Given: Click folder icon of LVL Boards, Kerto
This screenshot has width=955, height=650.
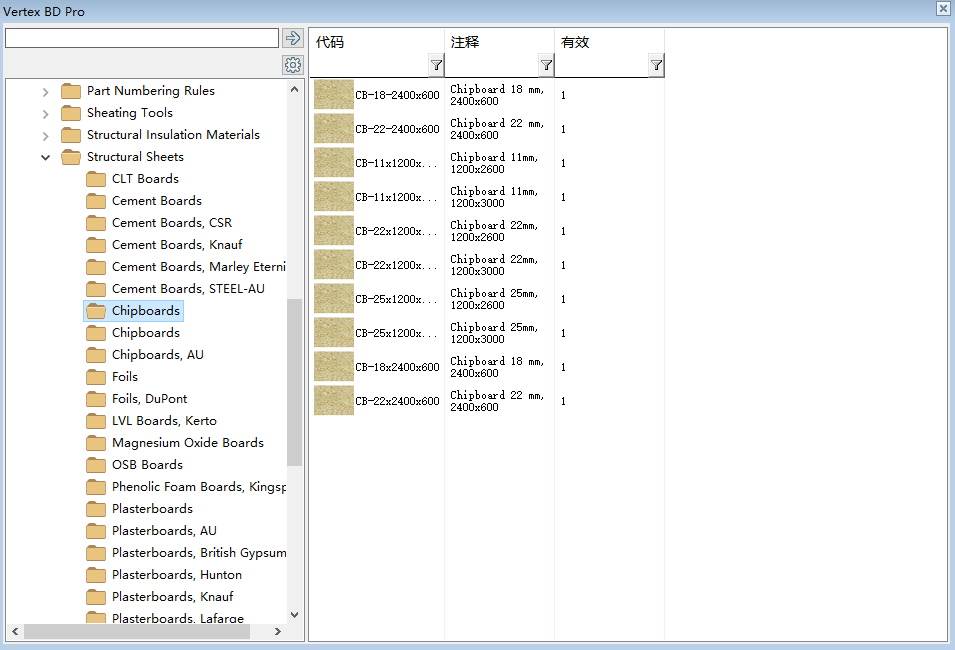Looking at the screenshot, I should coord(96,421).
